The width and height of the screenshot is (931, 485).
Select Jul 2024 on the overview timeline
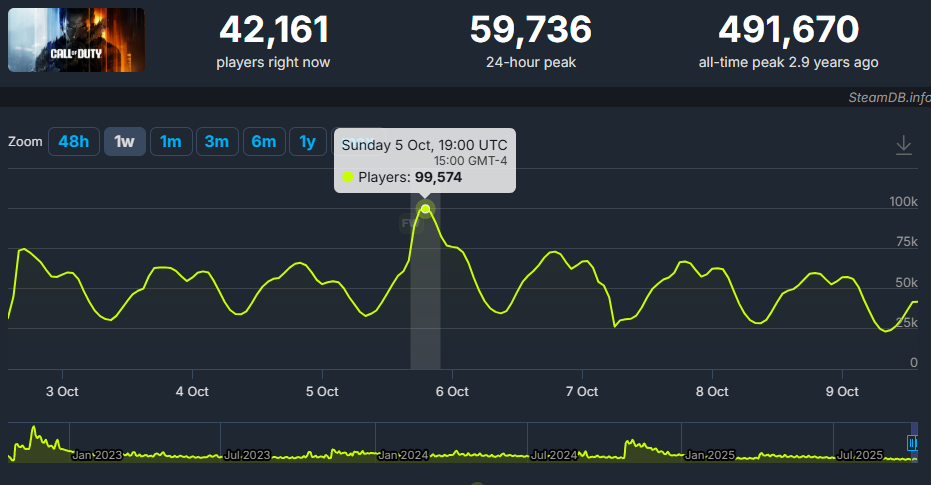point(554,455)
